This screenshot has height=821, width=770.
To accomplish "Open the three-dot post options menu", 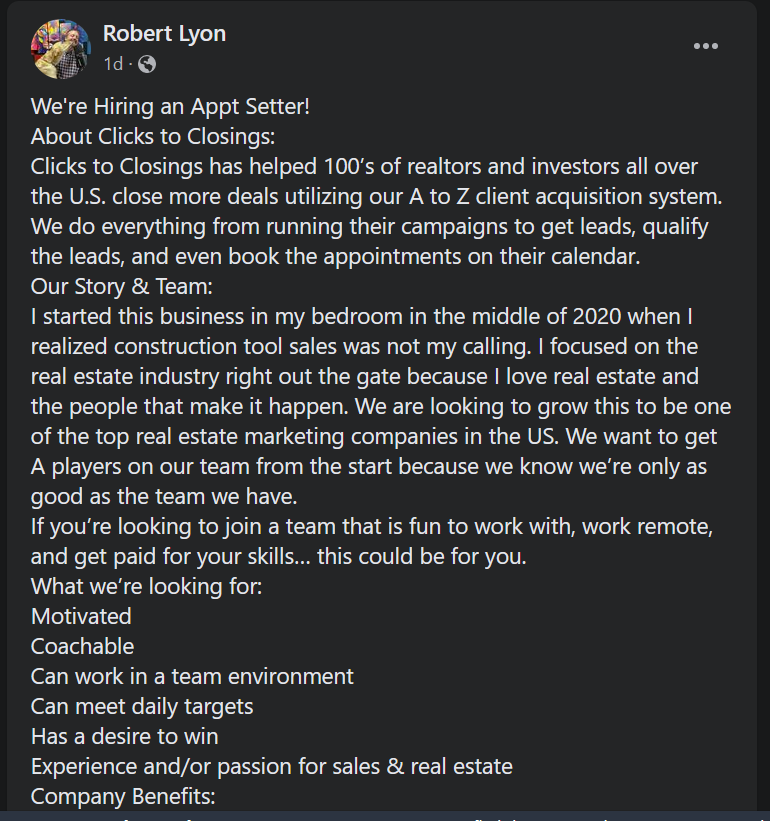I will coord(705,47).
